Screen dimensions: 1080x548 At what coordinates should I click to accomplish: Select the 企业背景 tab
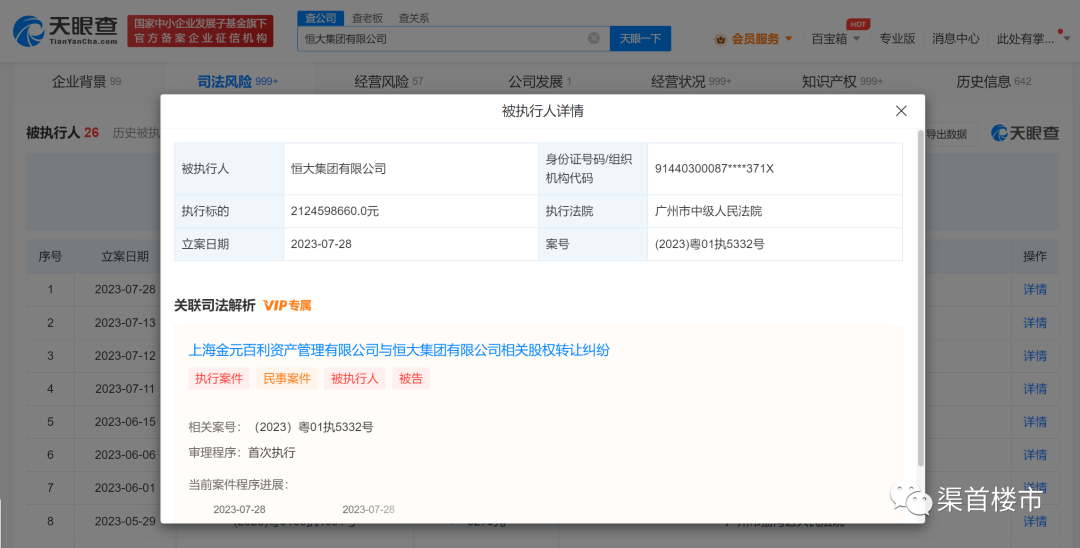86,82
